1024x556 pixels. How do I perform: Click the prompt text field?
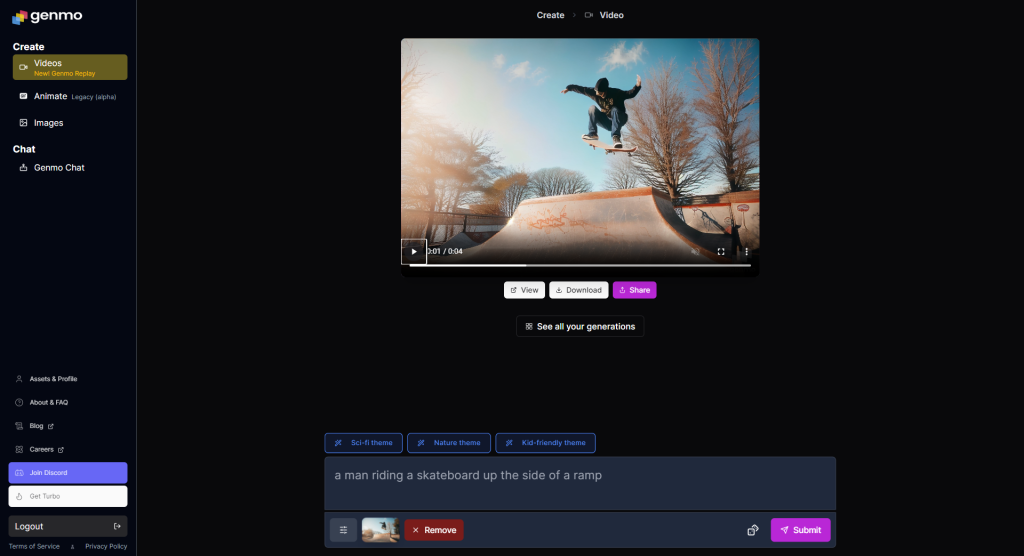click(x=580, y=483)
